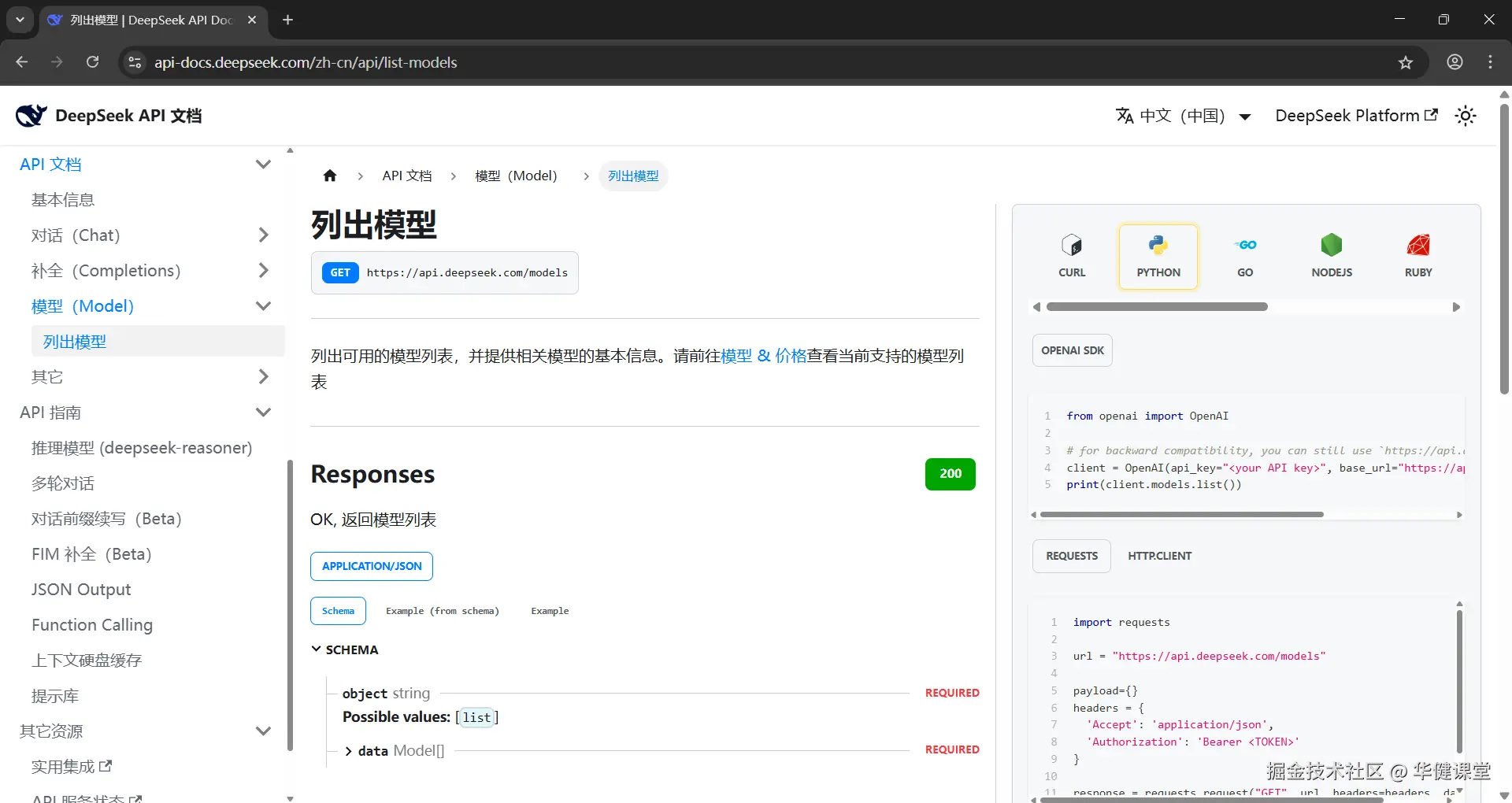The width and height of the screenshot is (1512, 803).
Task: Open the 列出模型 sidebar item
Action: pos(157,342)
